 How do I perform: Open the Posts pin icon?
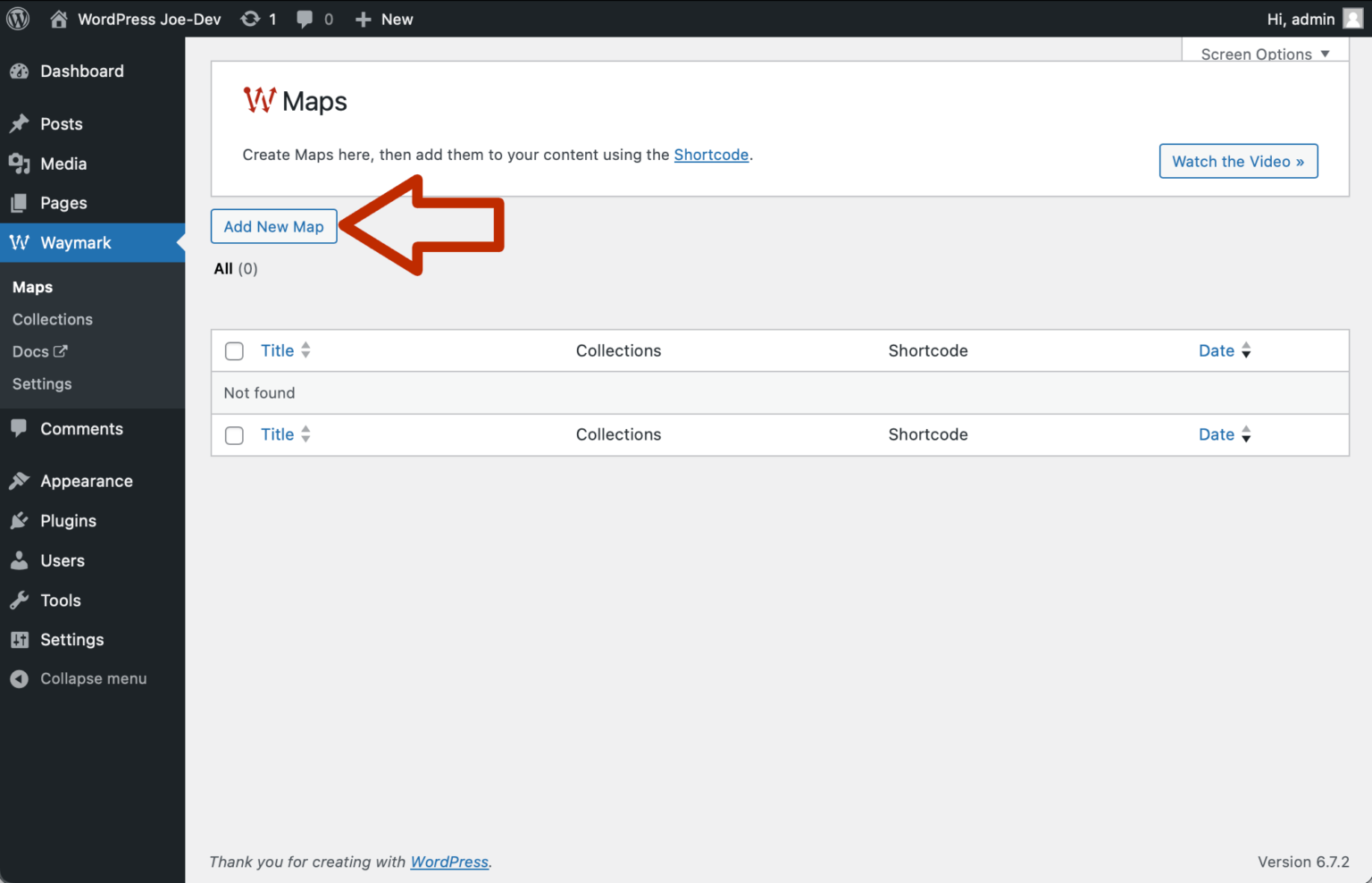(x=20, y=123)
